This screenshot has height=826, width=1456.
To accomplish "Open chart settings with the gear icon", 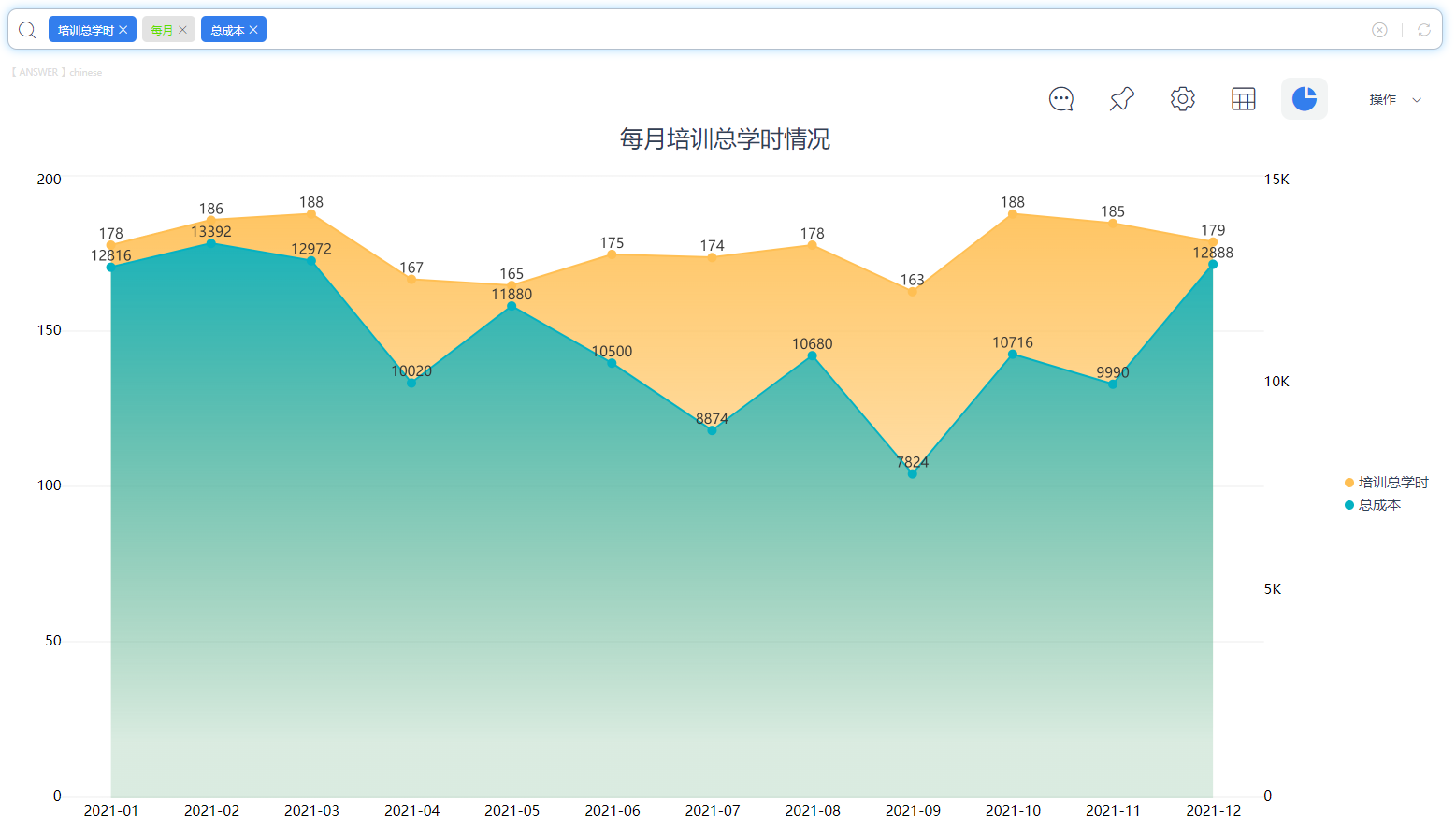I will (1182, 98).
